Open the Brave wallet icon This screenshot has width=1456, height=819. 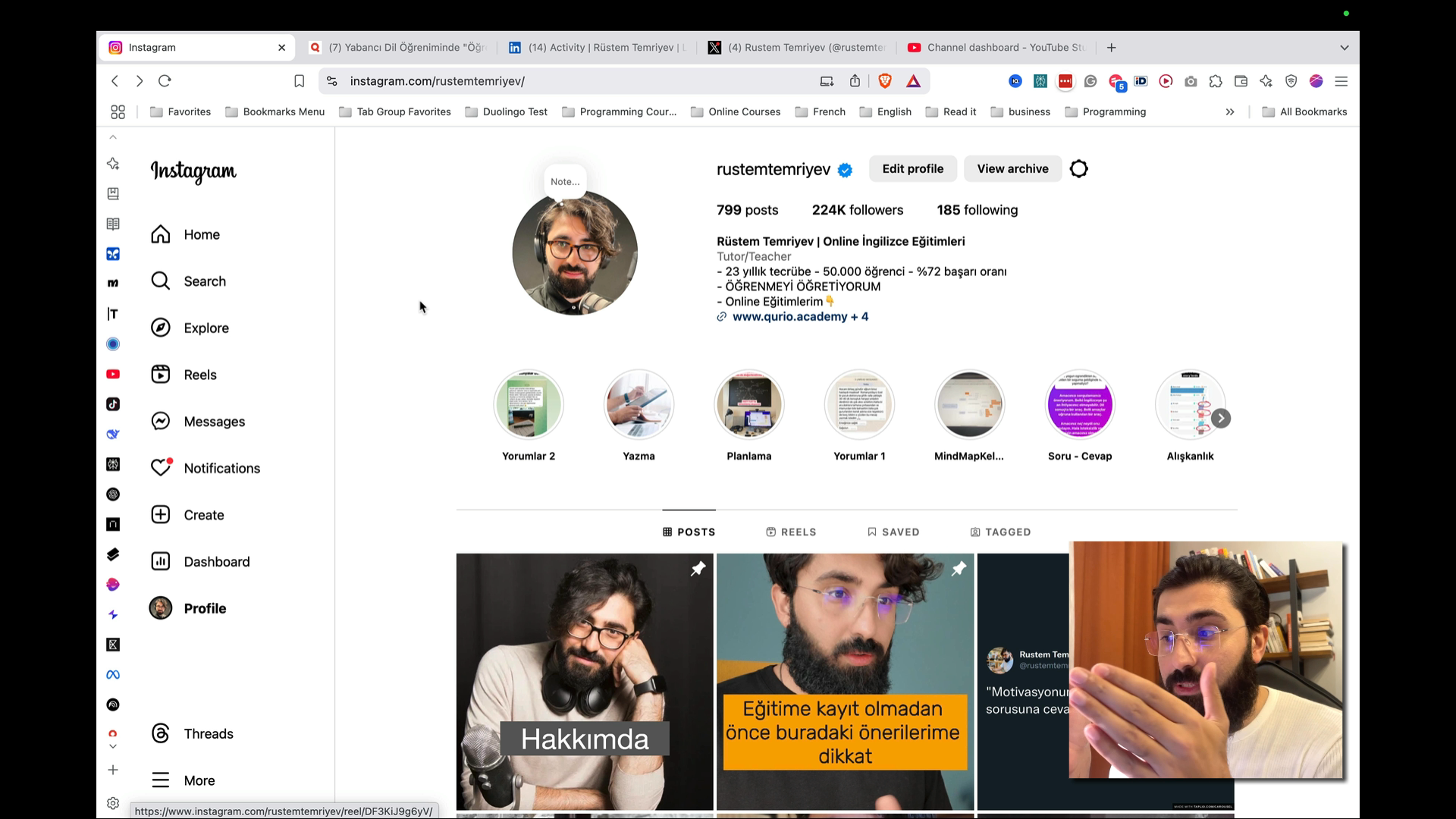point(1241,81)
